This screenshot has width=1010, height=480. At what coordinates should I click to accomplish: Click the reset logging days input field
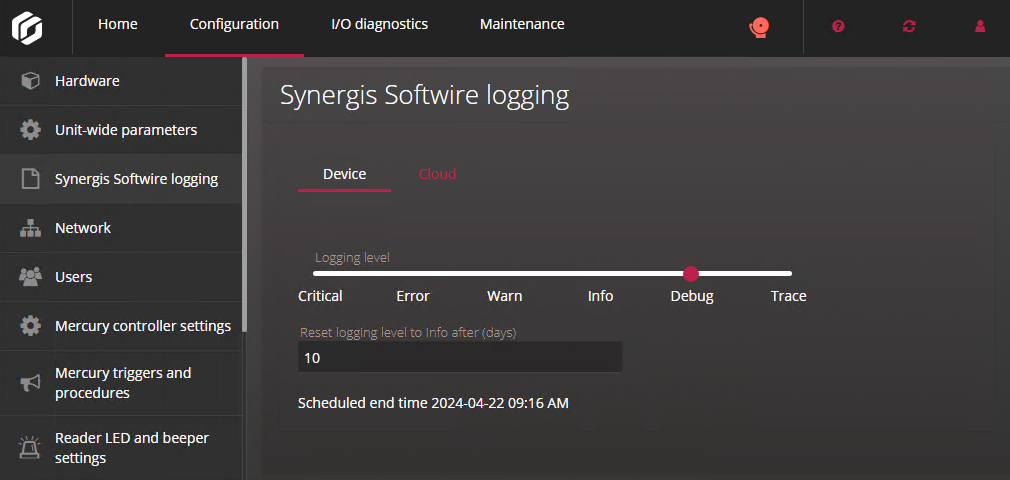pyautogui.click(x=460, y=357)
